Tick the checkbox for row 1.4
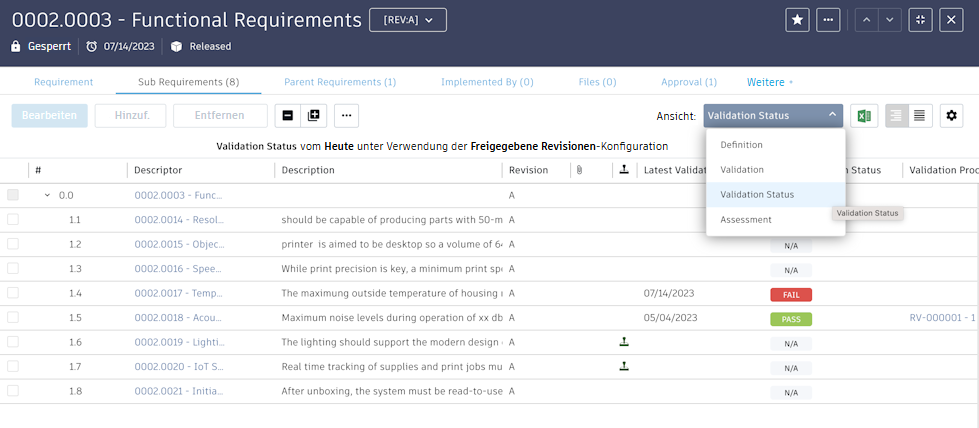The height and width of the screenshot is (428, 979). 13,293
